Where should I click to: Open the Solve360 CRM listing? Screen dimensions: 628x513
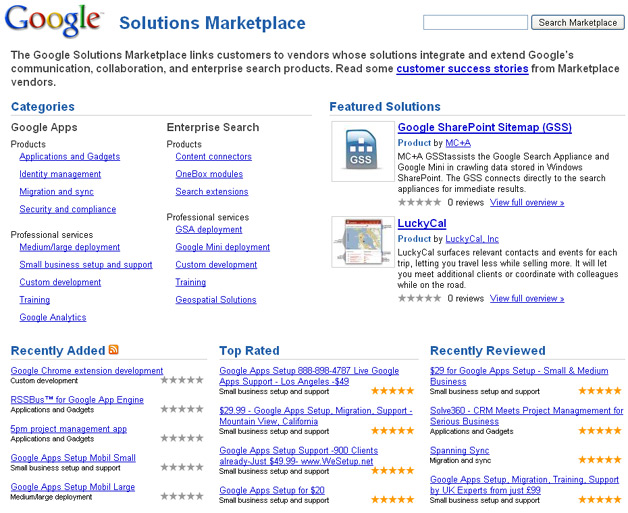coord(526,416)
